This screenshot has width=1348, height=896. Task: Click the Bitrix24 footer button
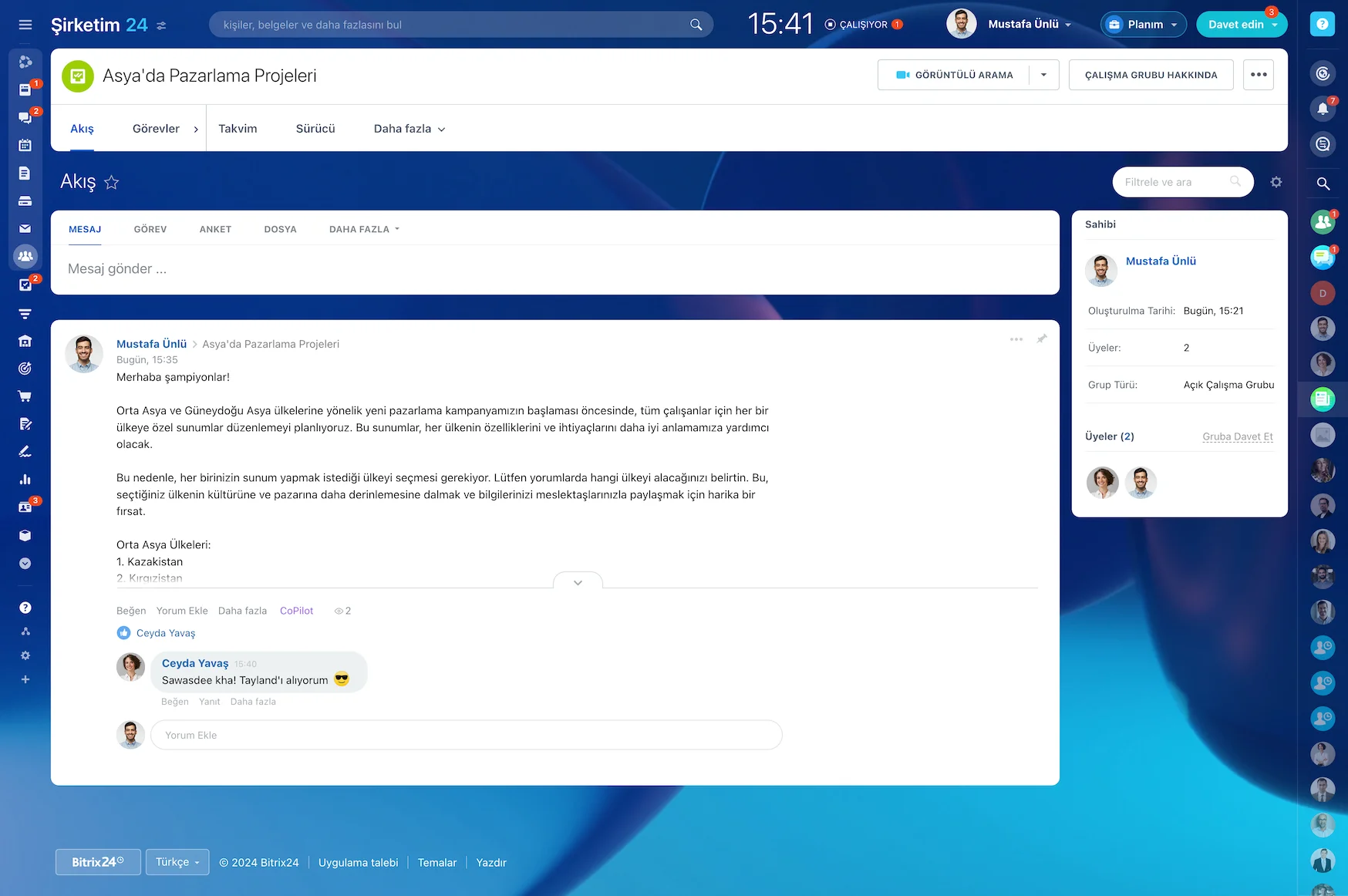98,862
